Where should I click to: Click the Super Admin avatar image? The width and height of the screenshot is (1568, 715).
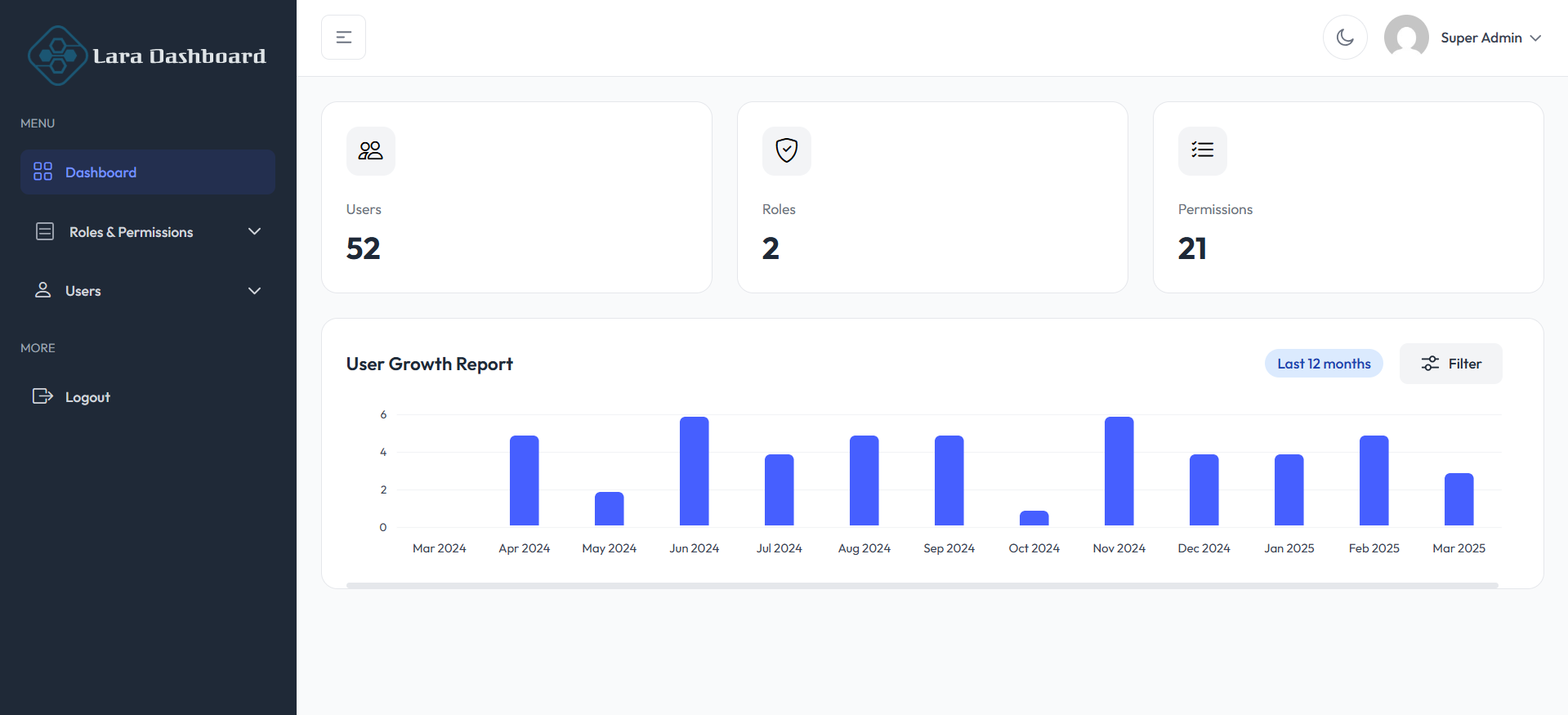click(x=1406, y=38)
